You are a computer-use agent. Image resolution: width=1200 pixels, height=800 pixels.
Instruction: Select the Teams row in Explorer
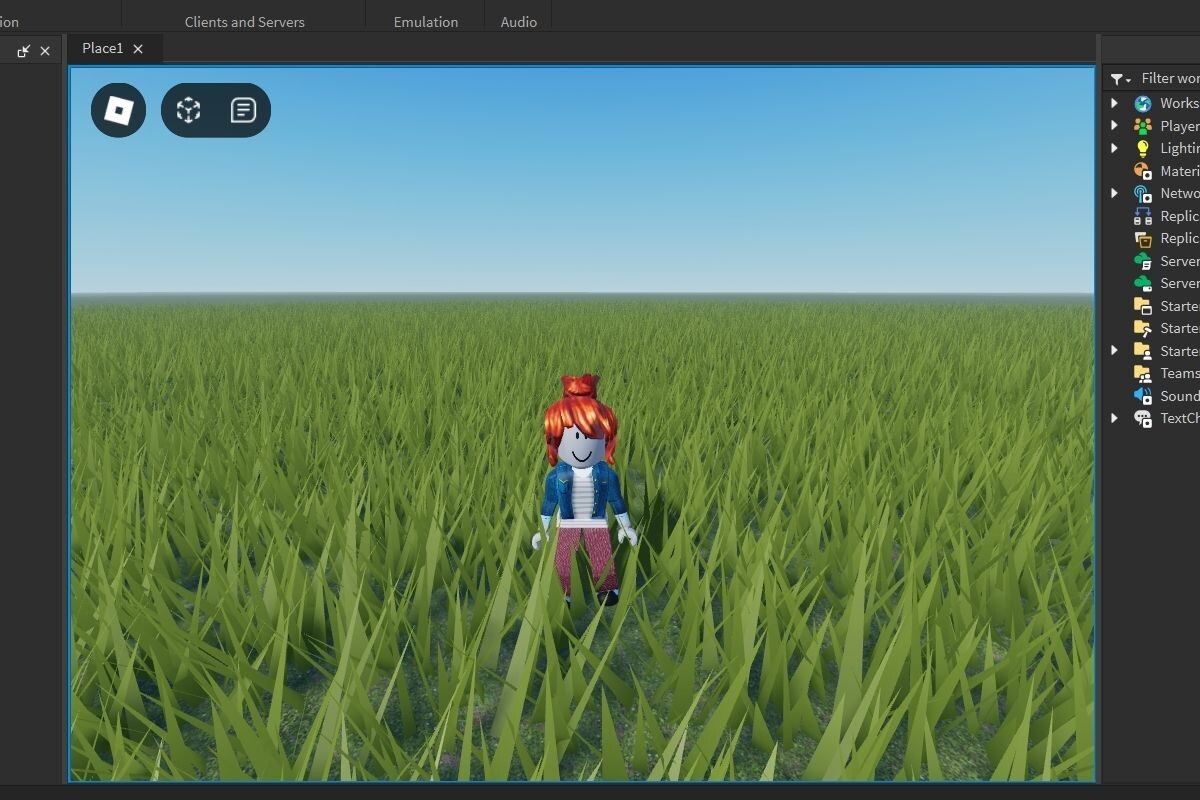pos(1152,373)
